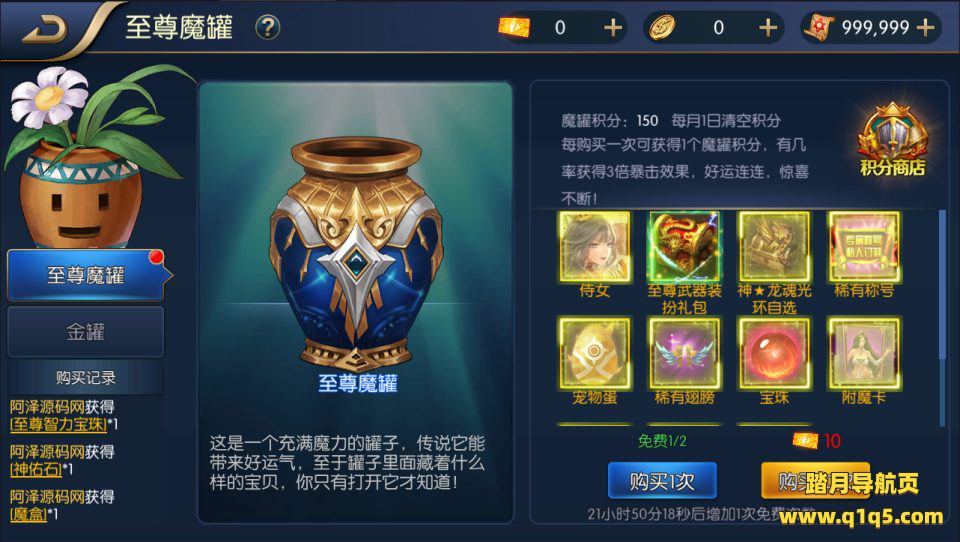Switch to the 至尊魔罐 tab

(86, 275)
